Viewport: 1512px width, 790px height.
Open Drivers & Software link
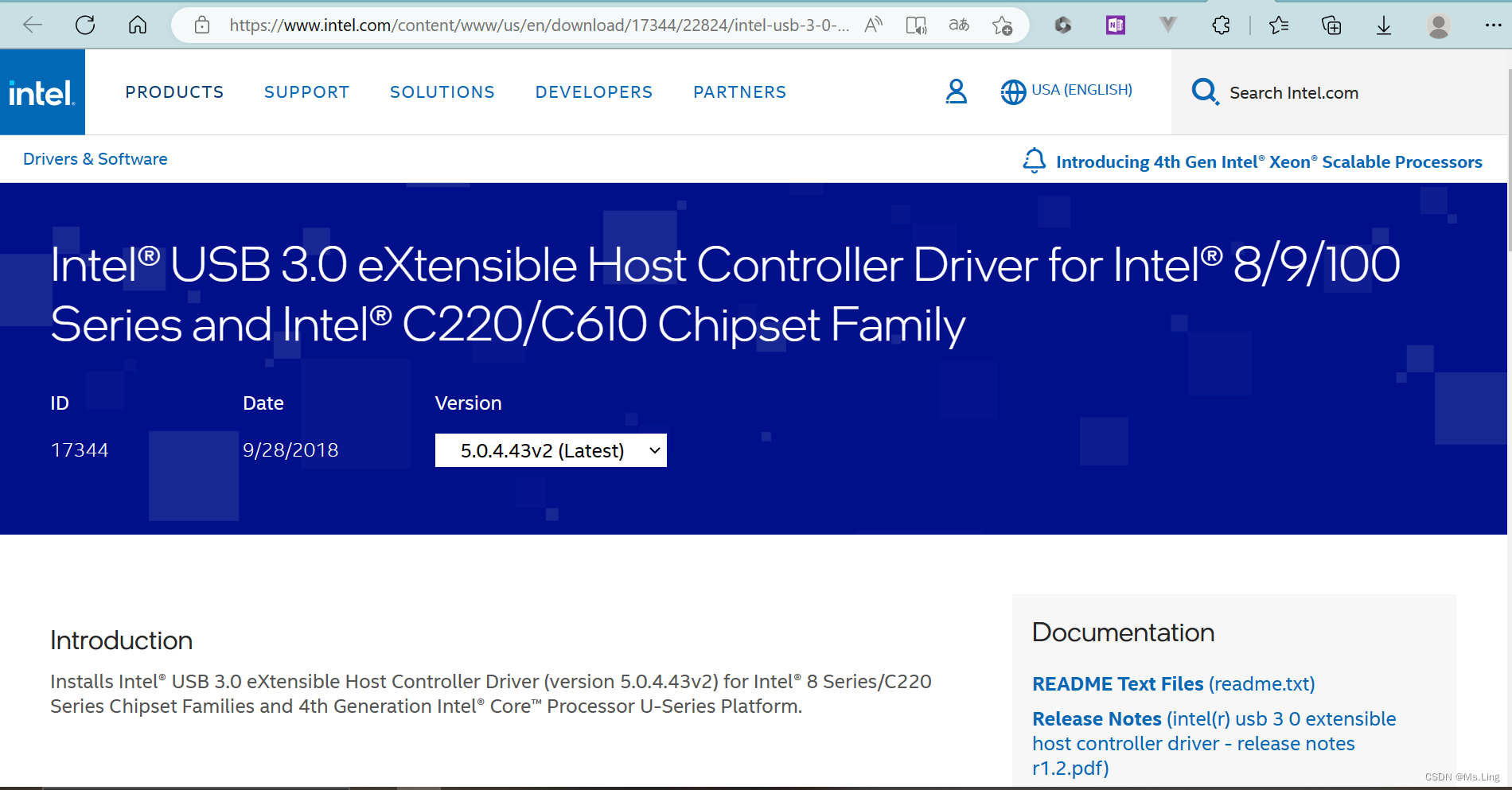coord(95,159)
